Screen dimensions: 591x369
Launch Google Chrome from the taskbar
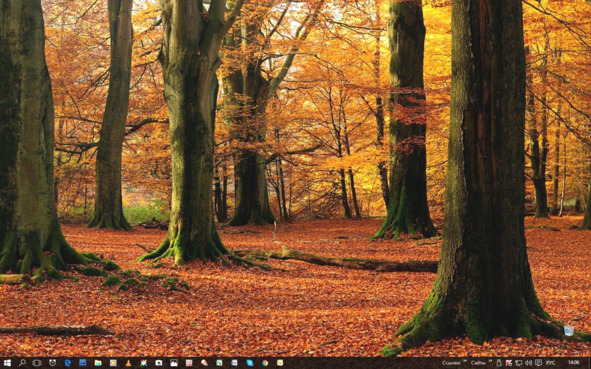pos(265,363)
